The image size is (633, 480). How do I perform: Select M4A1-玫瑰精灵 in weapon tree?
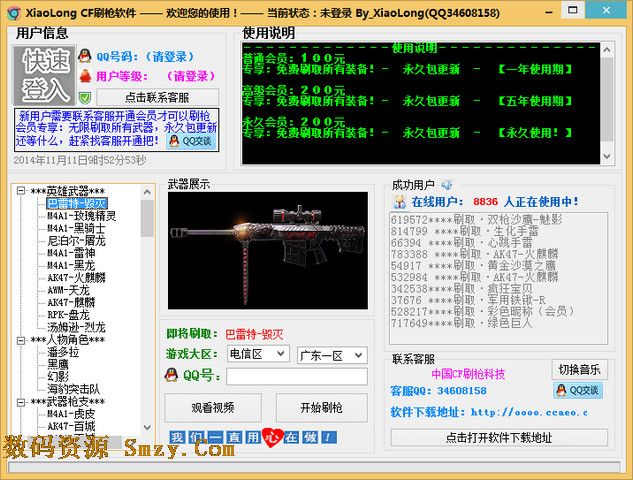81,216
